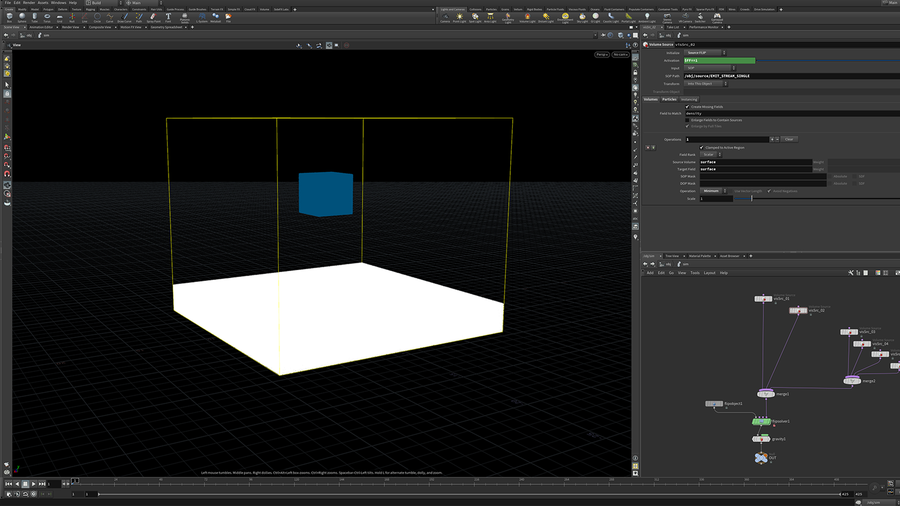
Task: Toggle SOP Mask Absolute checkbox
Action: (830, 176)
